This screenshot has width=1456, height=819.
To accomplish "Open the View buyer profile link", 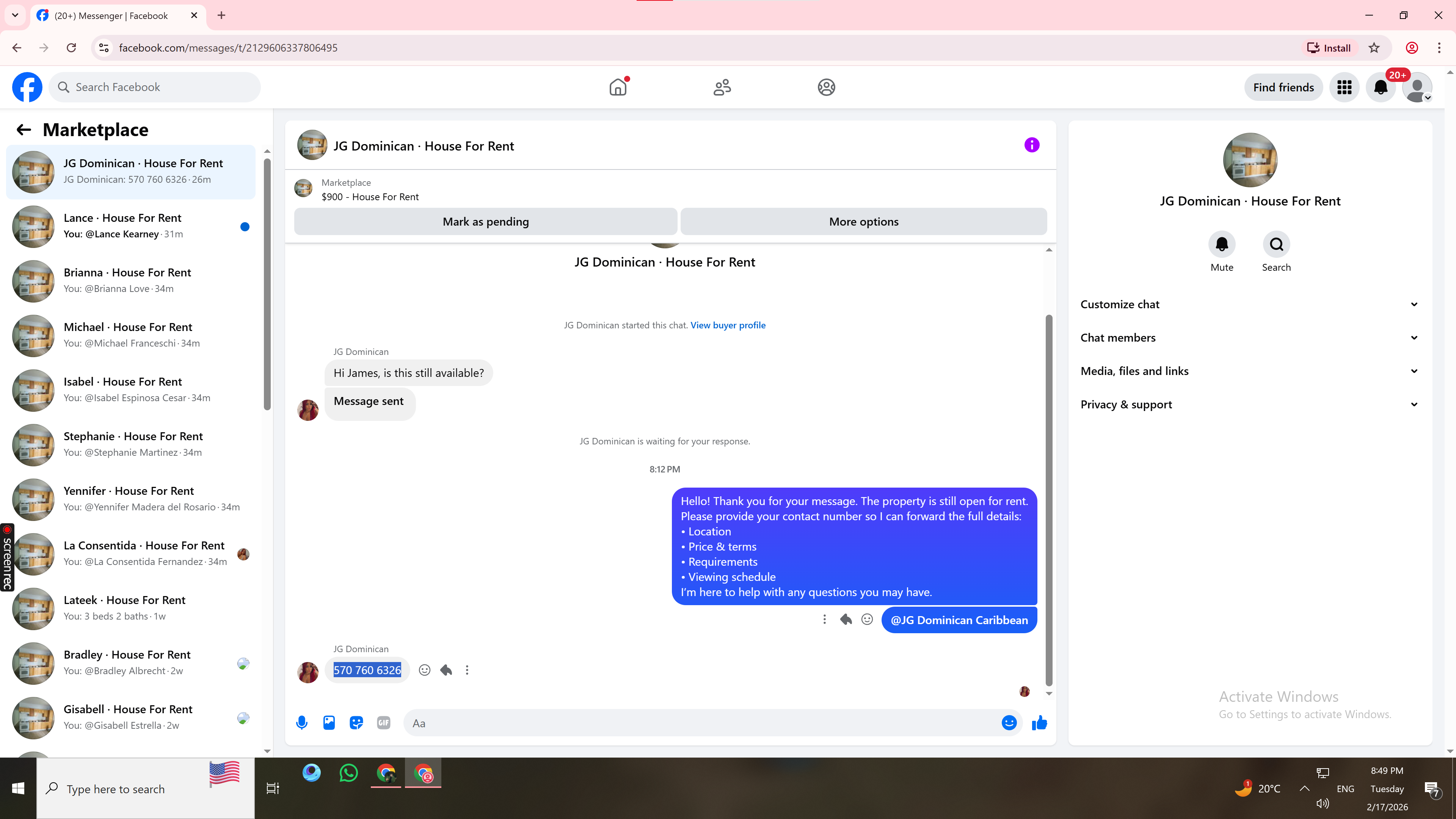I will click(x=728, y=325).
